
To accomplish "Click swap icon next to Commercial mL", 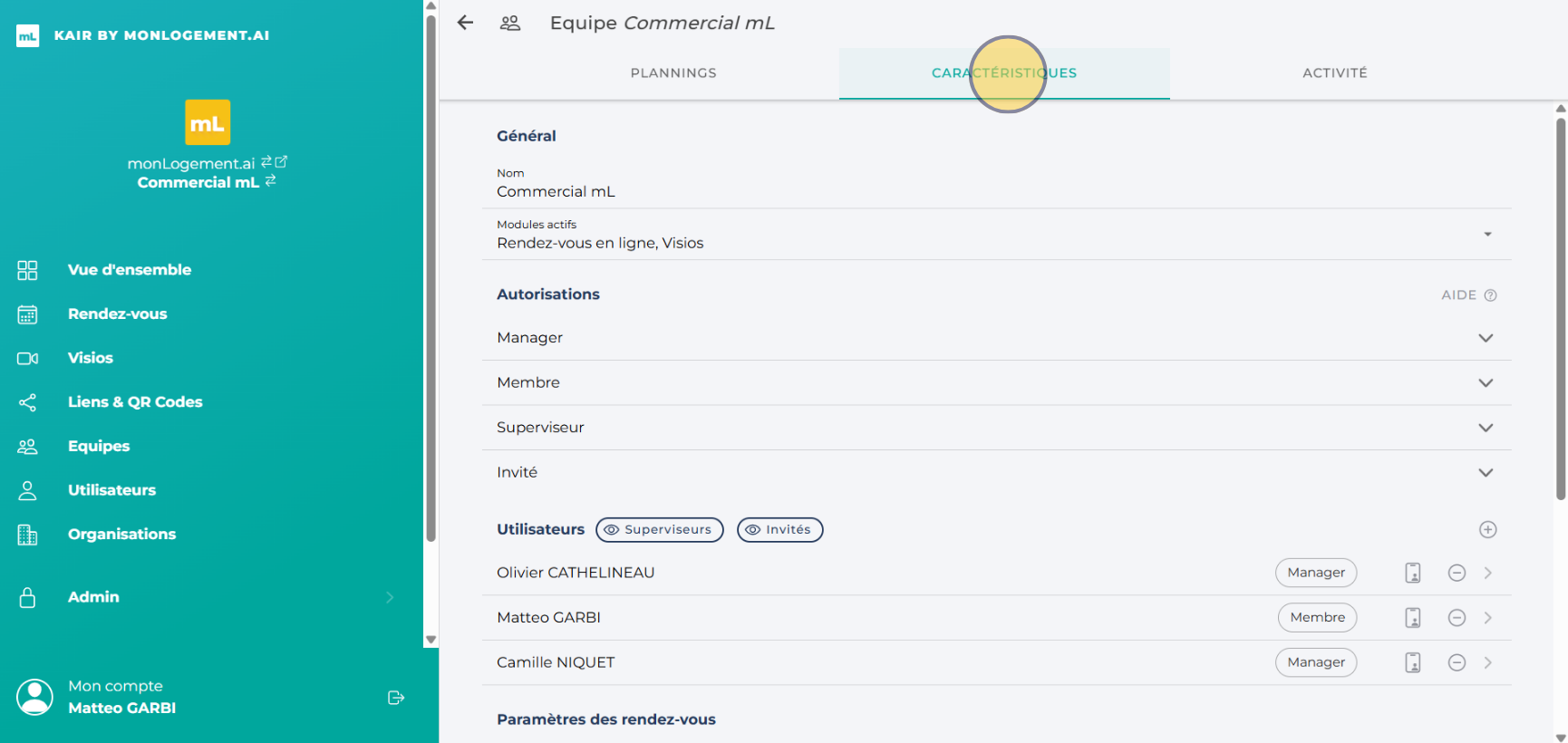I will coord(271,181).
